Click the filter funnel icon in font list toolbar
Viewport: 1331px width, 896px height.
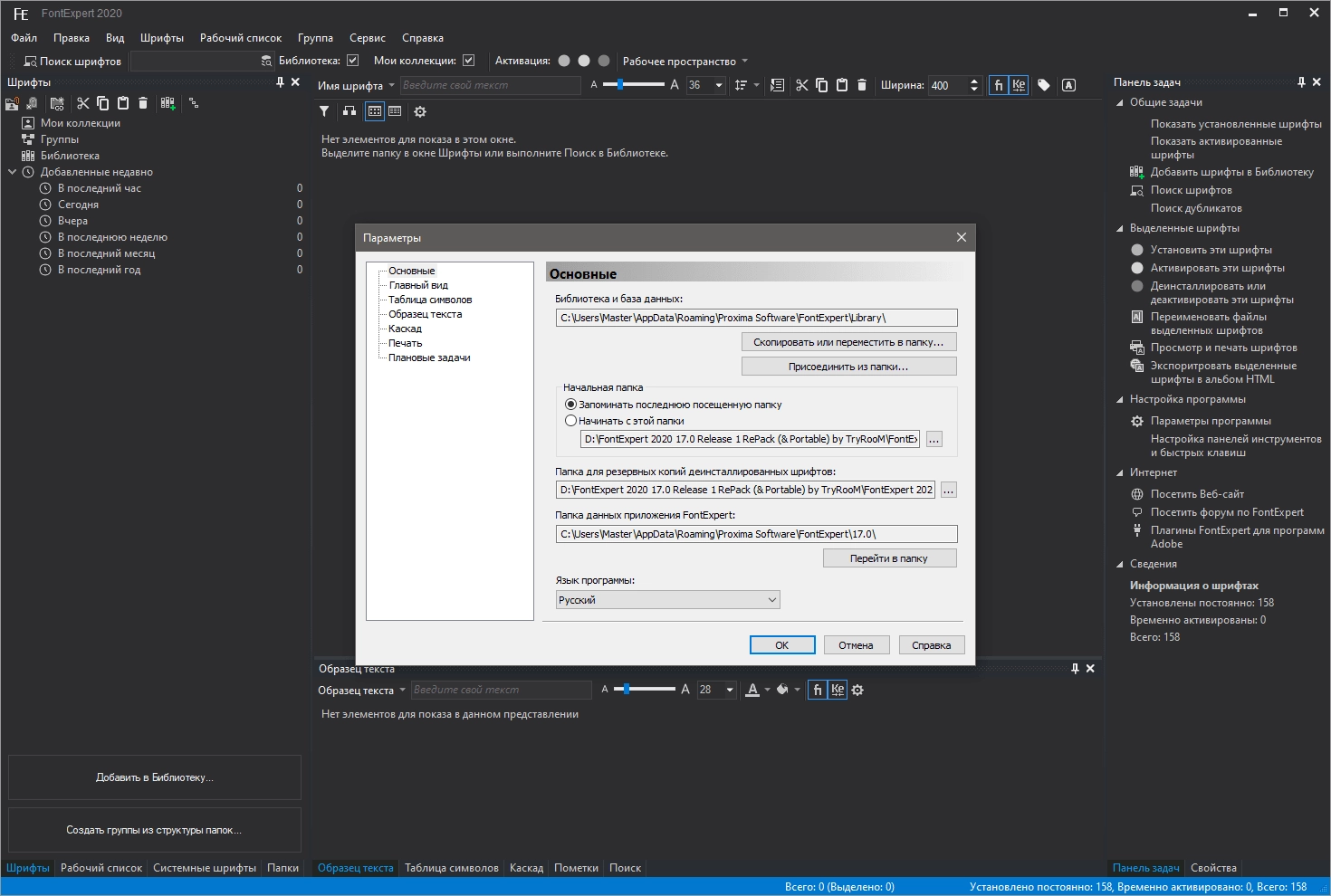click(324, 111)
